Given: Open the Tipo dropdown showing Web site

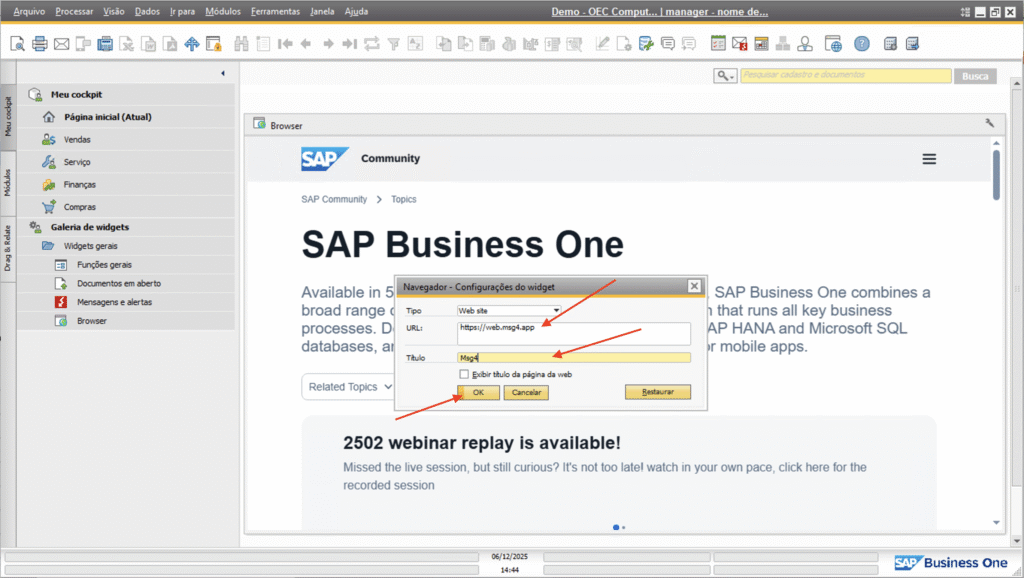Looking at the screenshot, I should pyautogui.click(x=509, y=311).
